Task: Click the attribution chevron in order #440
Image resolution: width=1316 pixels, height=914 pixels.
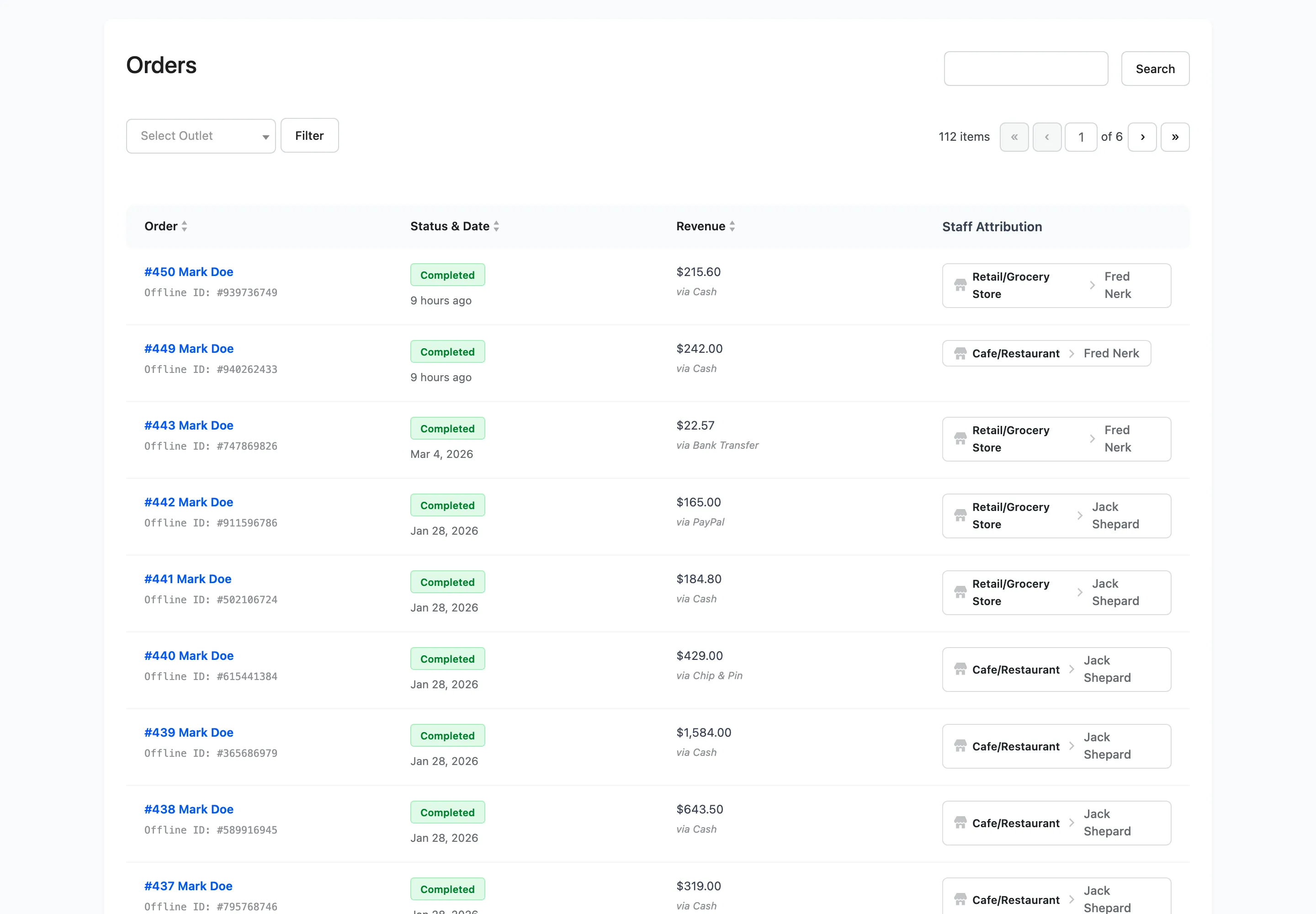Action: point(1072,669)
